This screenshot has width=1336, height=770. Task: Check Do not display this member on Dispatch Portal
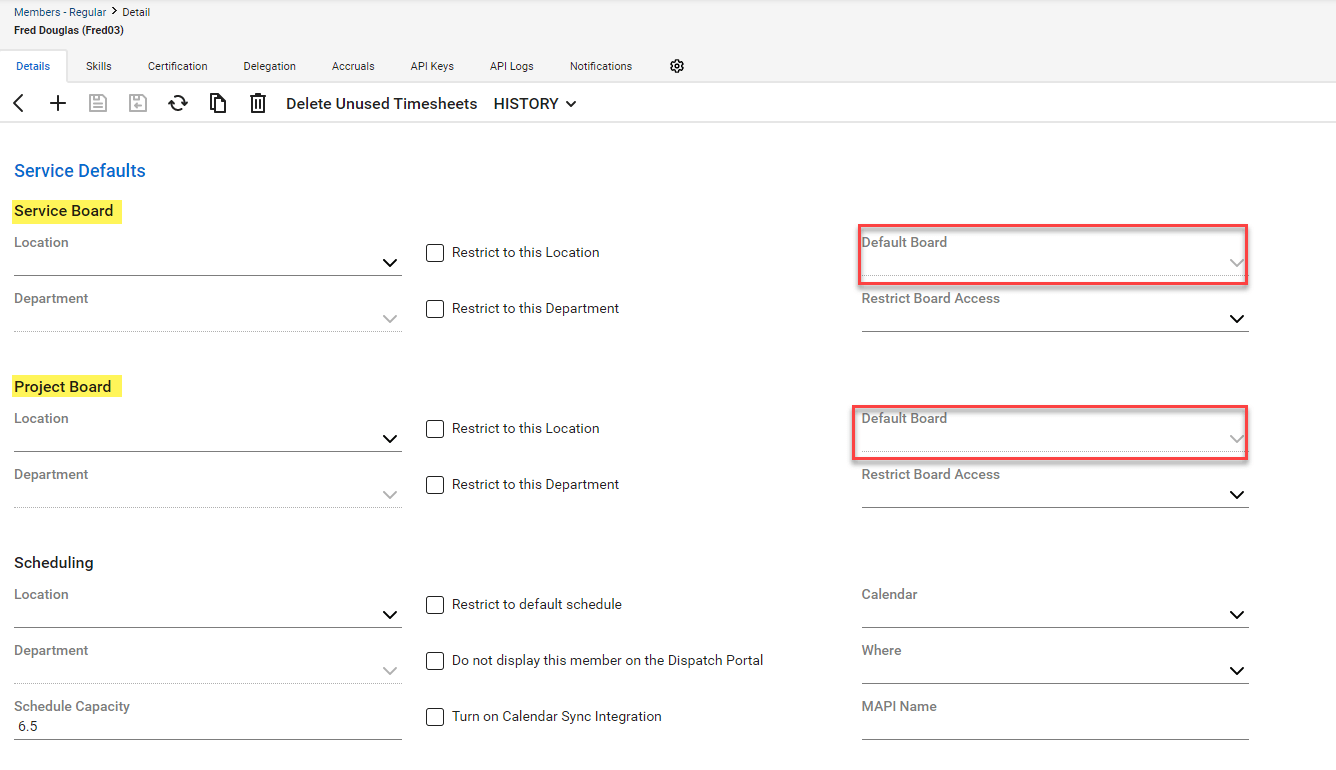coord(435,660)
